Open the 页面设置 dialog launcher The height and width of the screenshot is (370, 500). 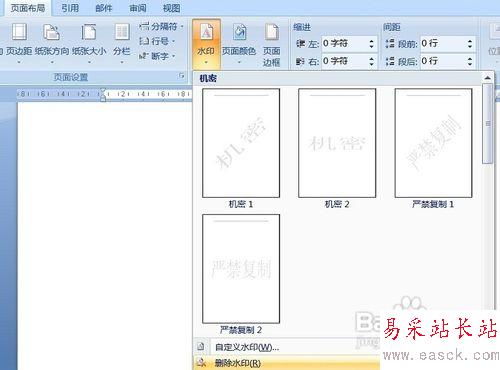[x=182, y=76]
